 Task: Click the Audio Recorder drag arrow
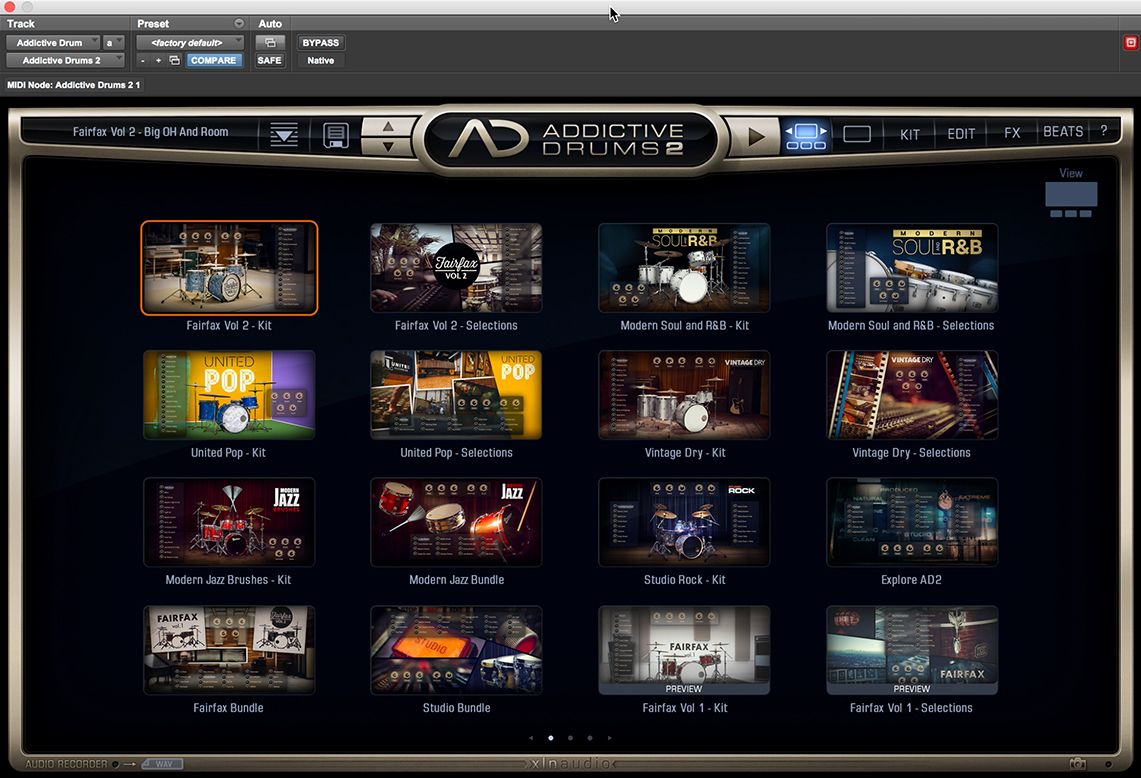pyautogui.click(x=130, y=764)
